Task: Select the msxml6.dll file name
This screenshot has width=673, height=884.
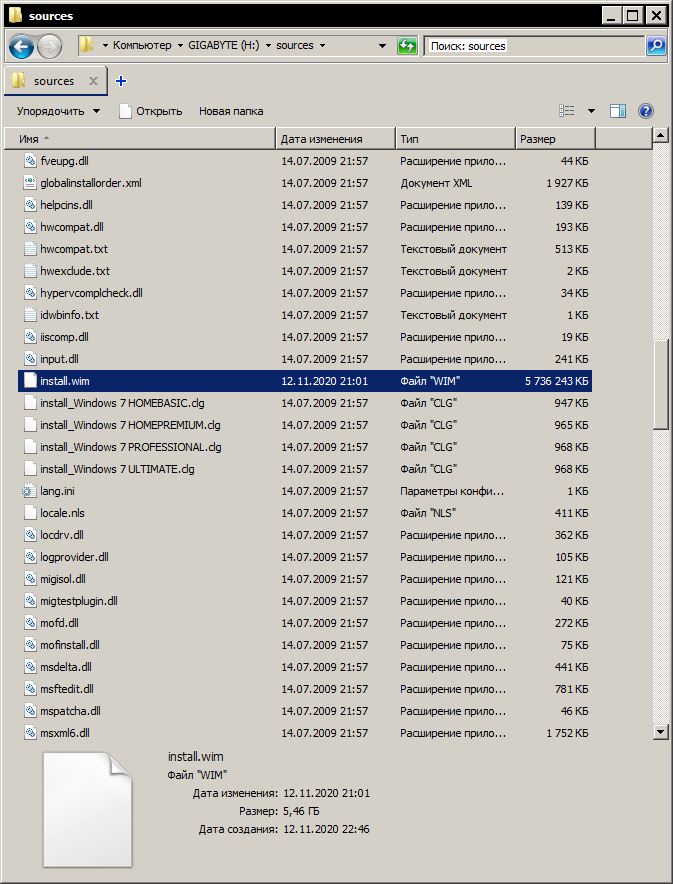Action: point(65,733)
